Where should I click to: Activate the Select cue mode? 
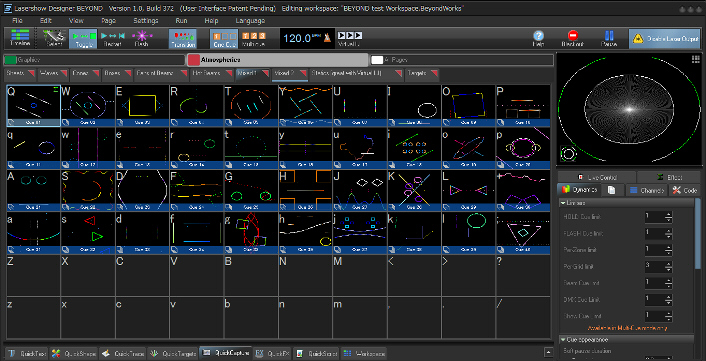coord(54,38)
